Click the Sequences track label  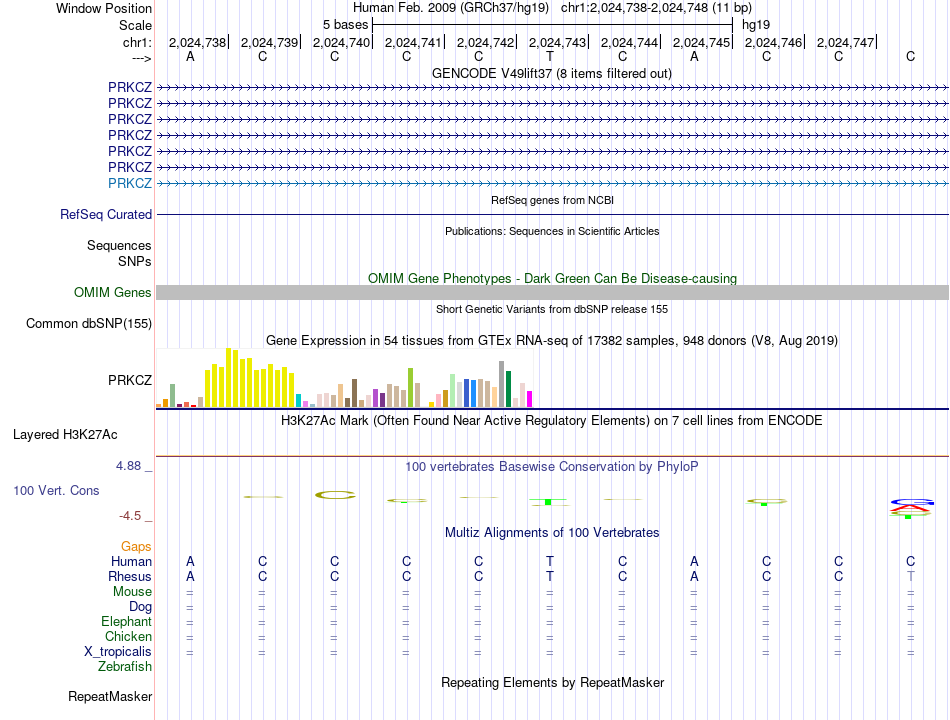point(119,245)
